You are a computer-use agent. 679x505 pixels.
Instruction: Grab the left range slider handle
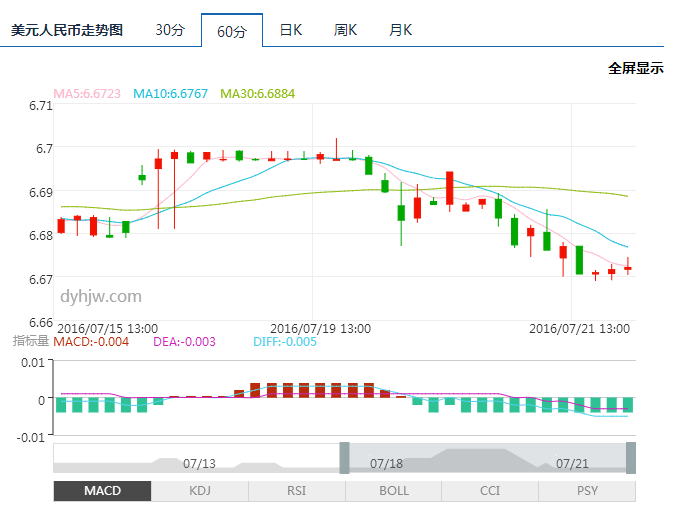345,458
